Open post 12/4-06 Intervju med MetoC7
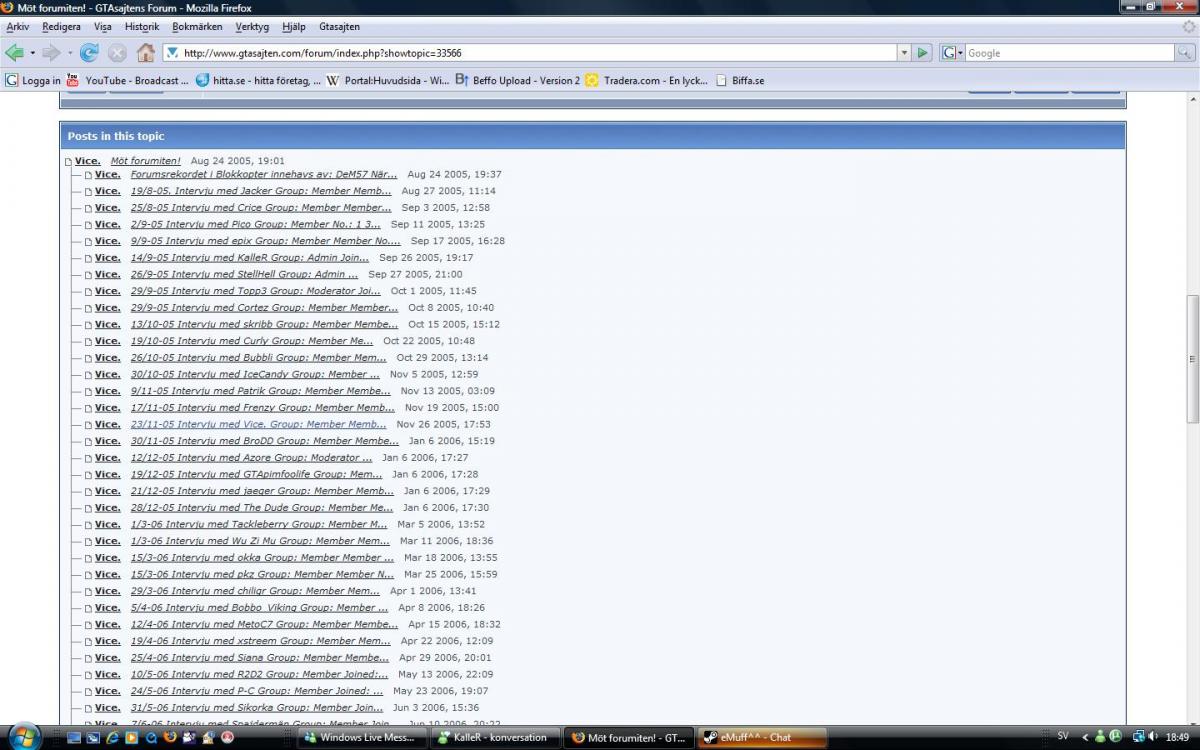Viewport: 1200px width, 750px height. click(x=264, y=624)
